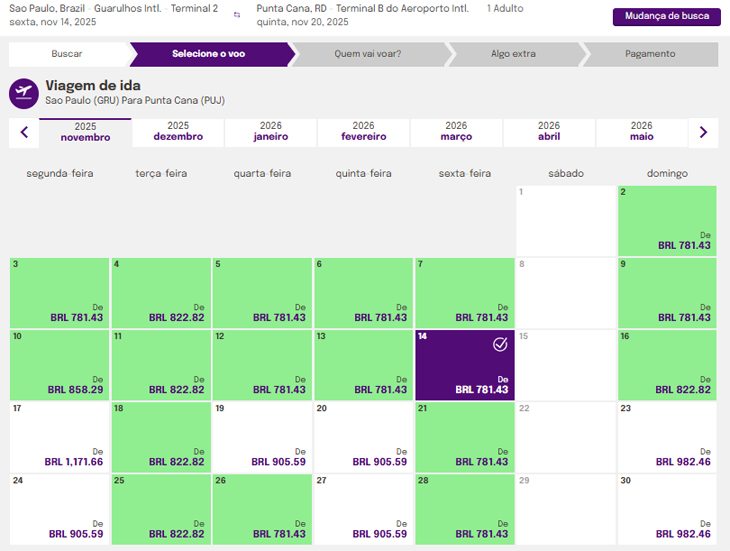Pick November 5 departure date
This screenshot has width=730, height=551.
pyautogui.click(x=262, y=293)
